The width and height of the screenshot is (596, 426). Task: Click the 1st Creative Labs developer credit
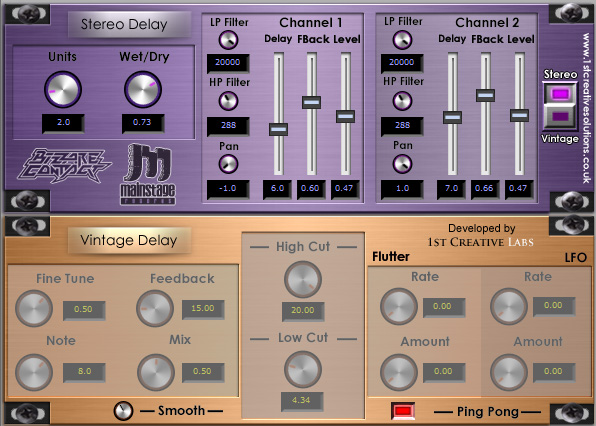[x=481, y=242]
